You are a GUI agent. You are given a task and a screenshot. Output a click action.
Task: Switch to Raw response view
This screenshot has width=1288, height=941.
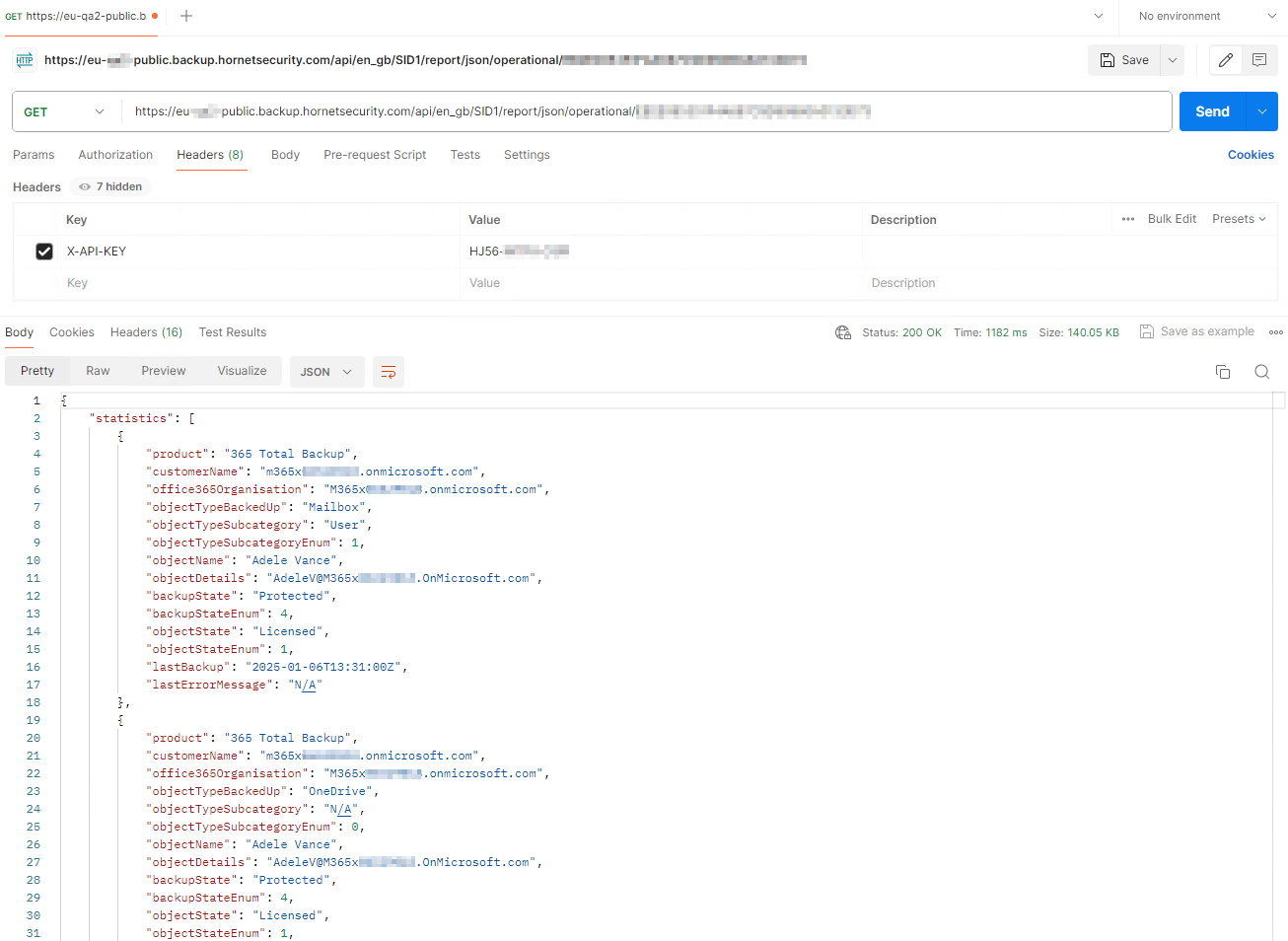click(x=98, y=371)
